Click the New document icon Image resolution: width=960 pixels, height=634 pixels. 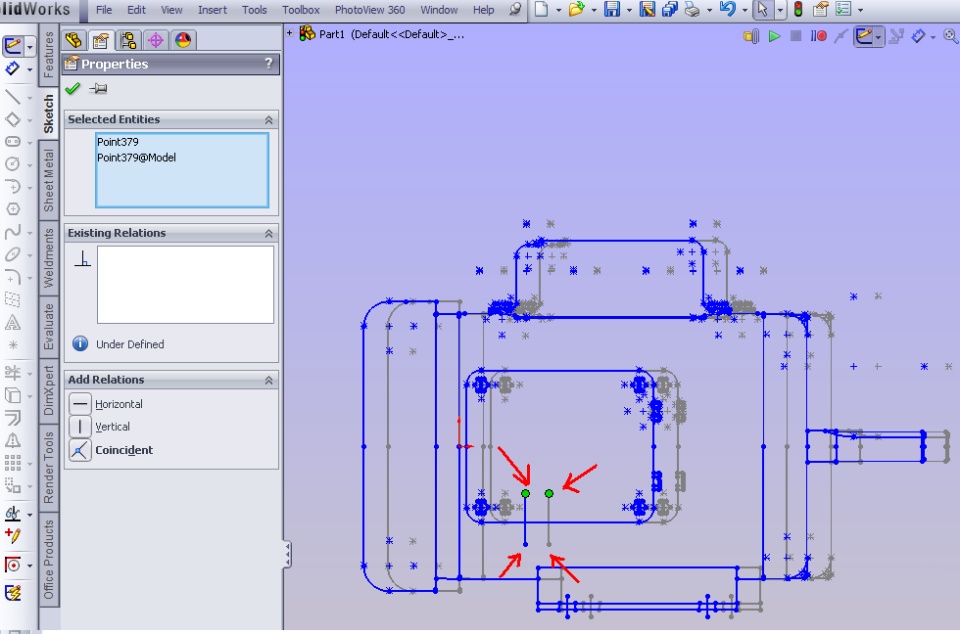tap(541, 9)
